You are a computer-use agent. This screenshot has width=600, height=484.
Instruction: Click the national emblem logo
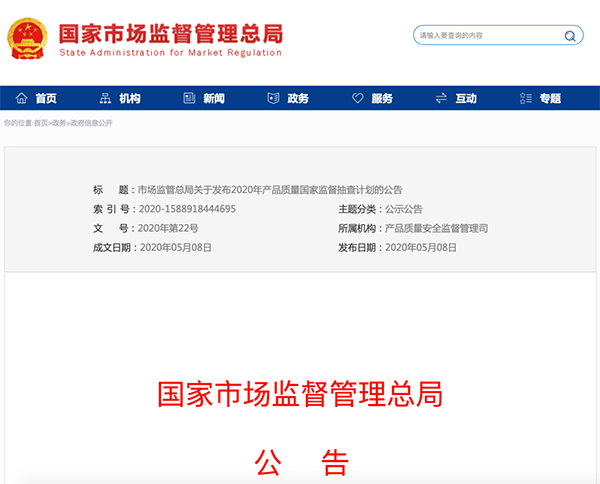tap(28, 35)
